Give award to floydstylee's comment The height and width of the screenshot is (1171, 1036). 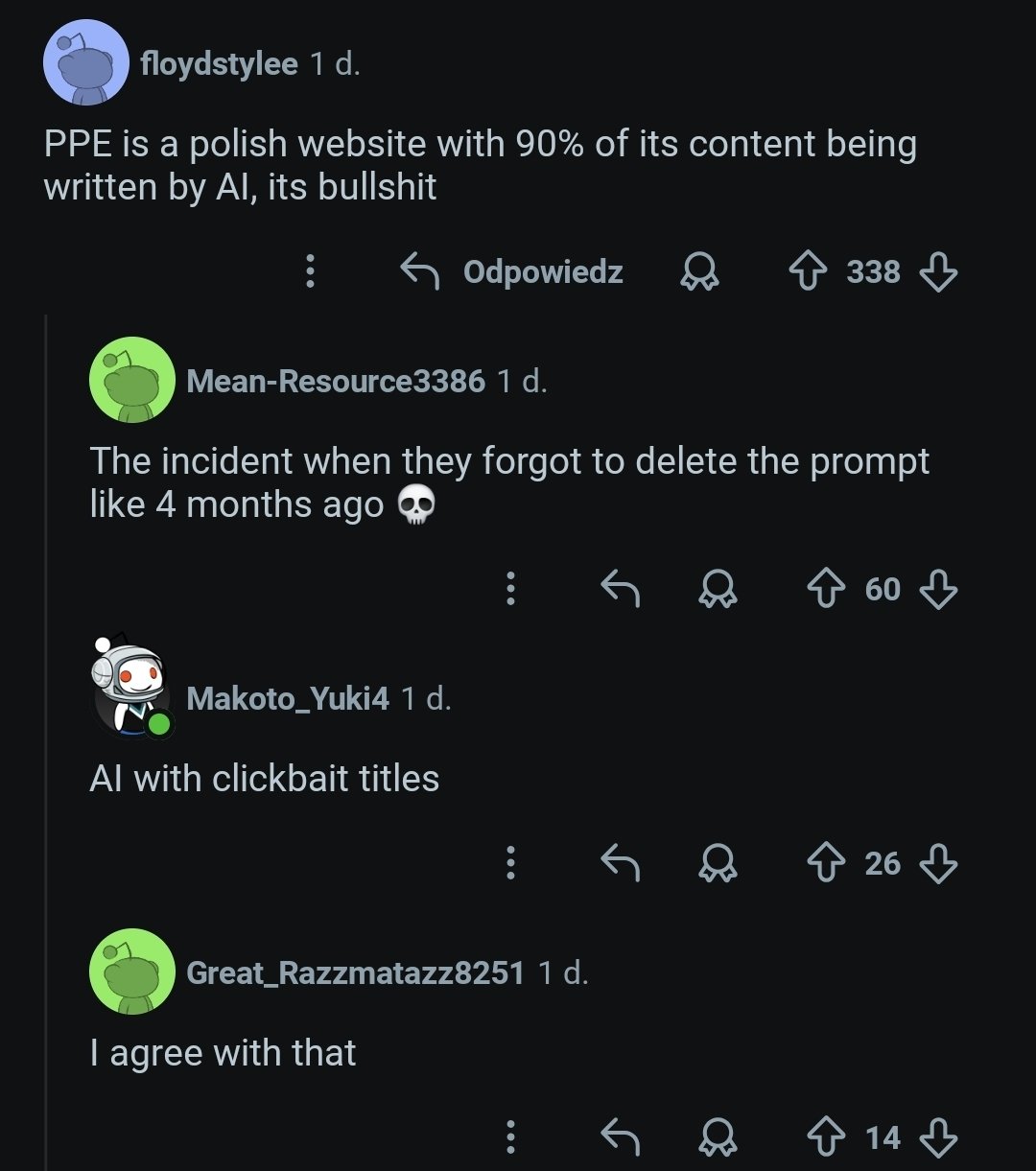[699, 273]
